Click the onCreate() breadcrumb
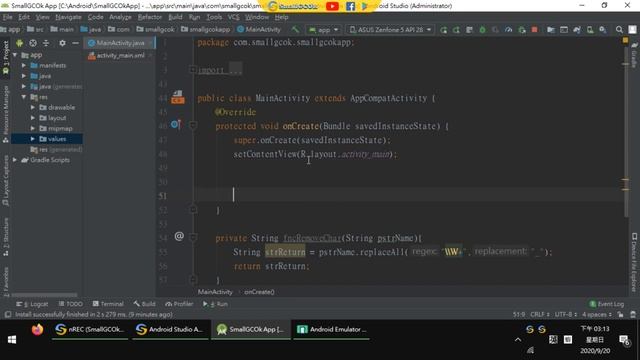The height and width of the screenshot is (360, 640). 259,292
